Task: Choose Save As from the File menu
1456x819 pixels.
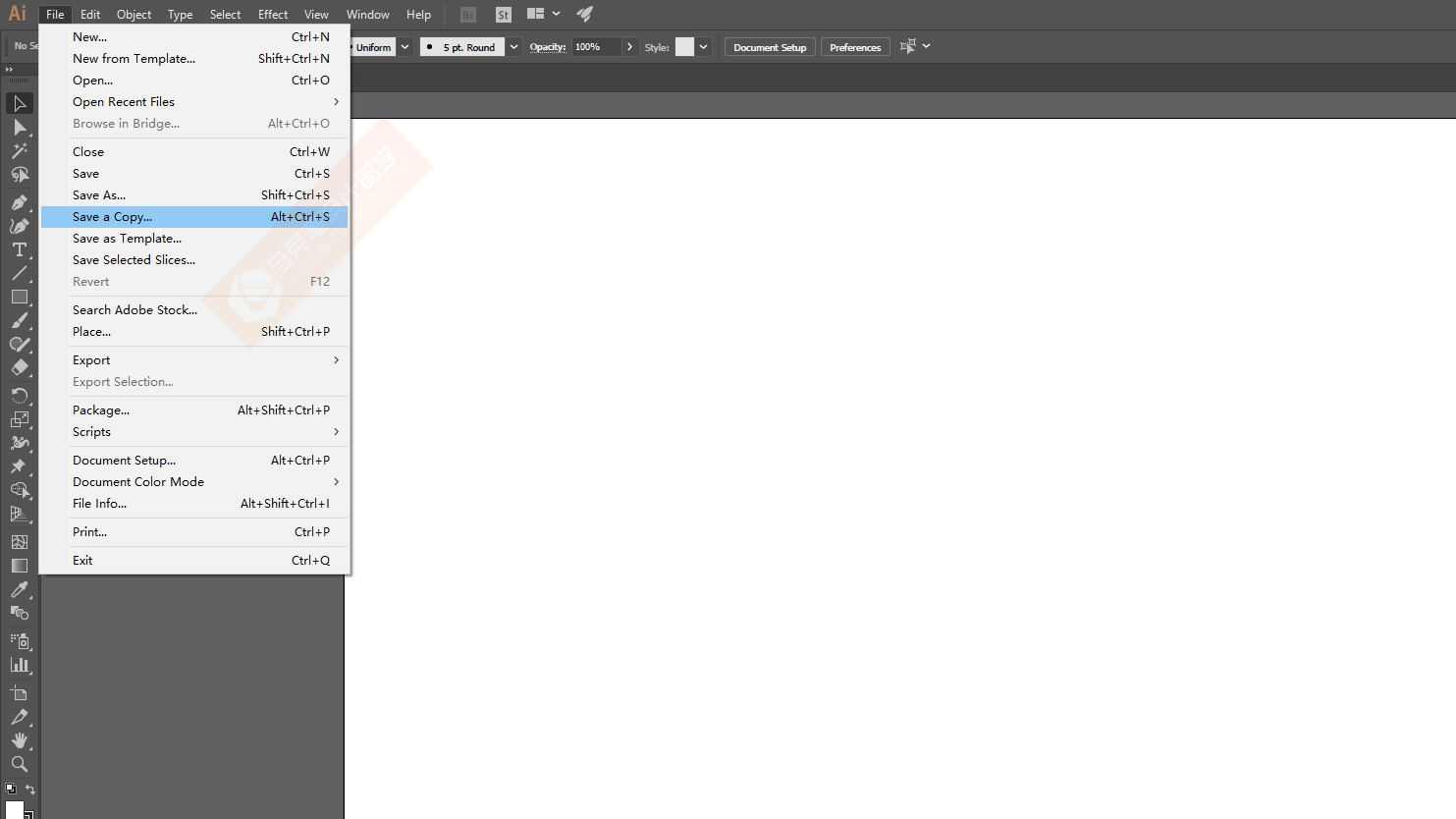Action: pyautogui.click(x=98, y=194)
